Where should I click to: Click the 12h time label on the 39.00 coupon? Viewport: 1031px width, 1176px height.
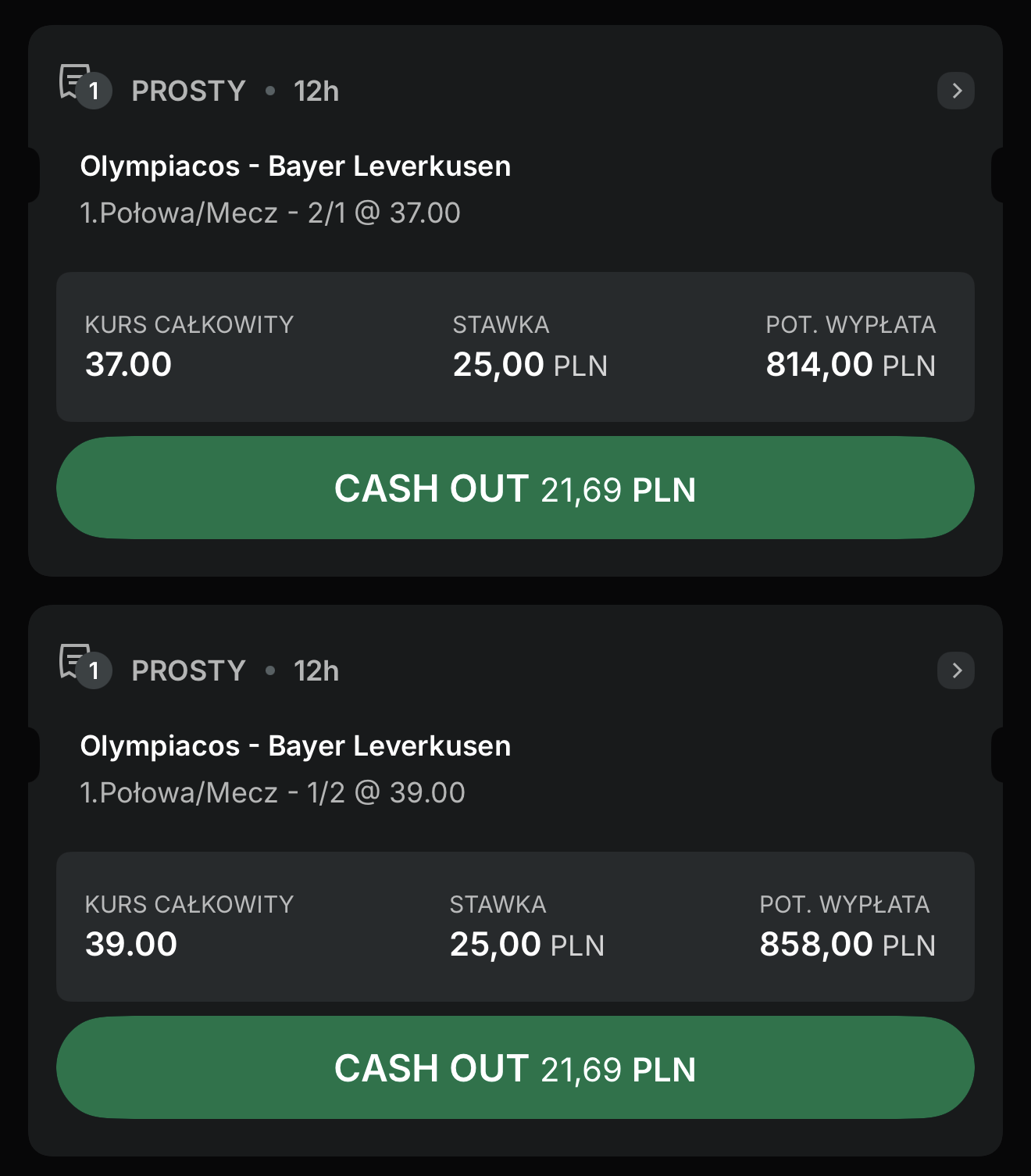tap(316, 671)
